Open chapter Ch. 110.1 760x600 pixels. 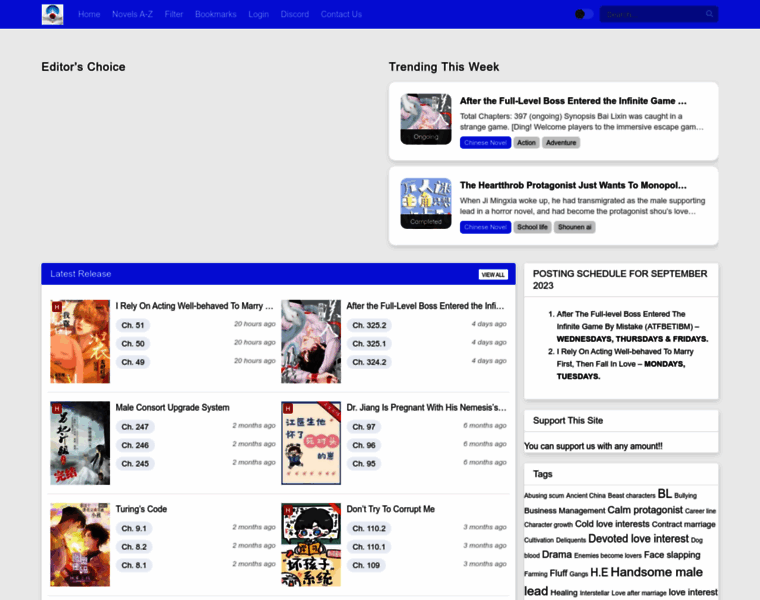(369, 547)
